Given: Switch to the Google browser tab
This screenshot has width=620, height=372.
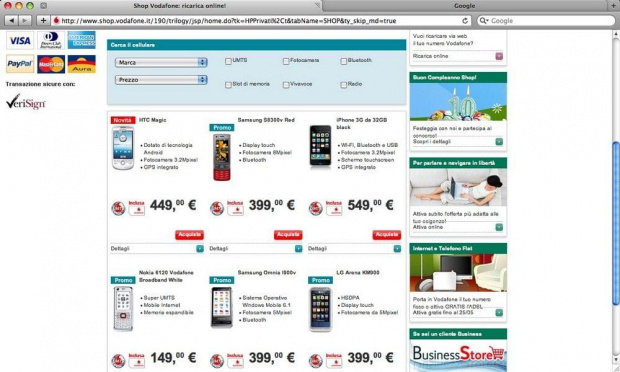Looking at the screenshot, I should coord(464,6).
